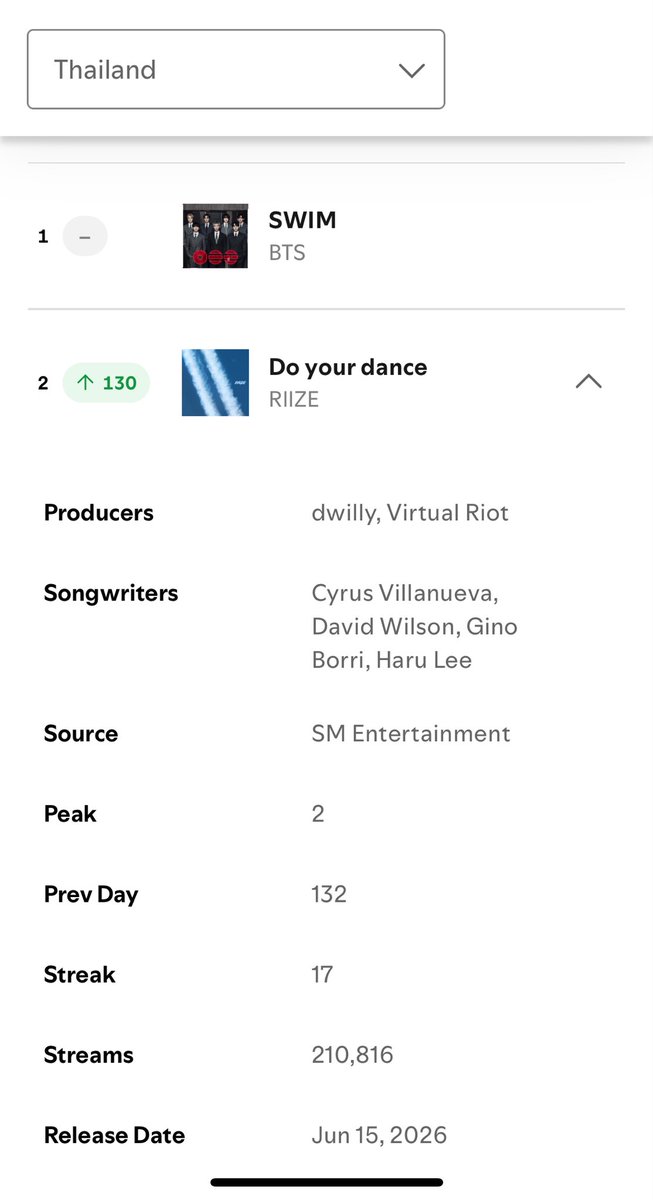Click the Prev Day value 132

[x=329, y=894]
